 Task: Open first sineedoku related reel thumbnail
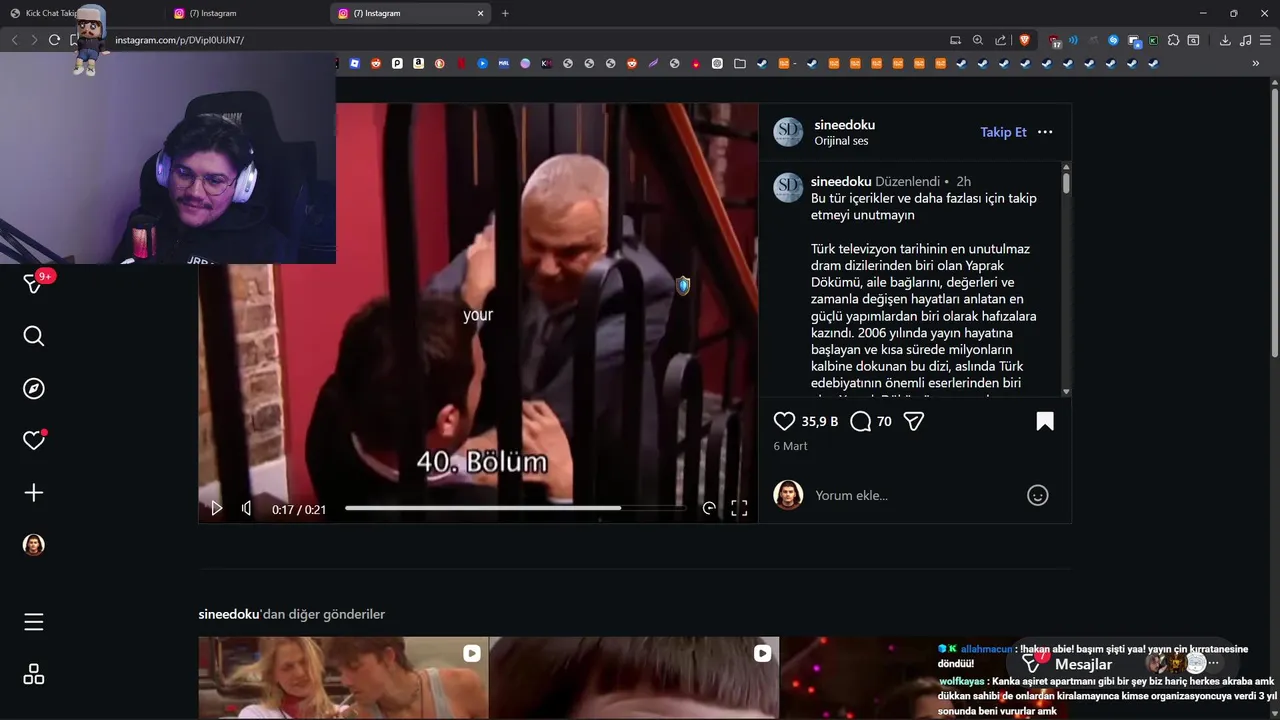coord(343,678)
